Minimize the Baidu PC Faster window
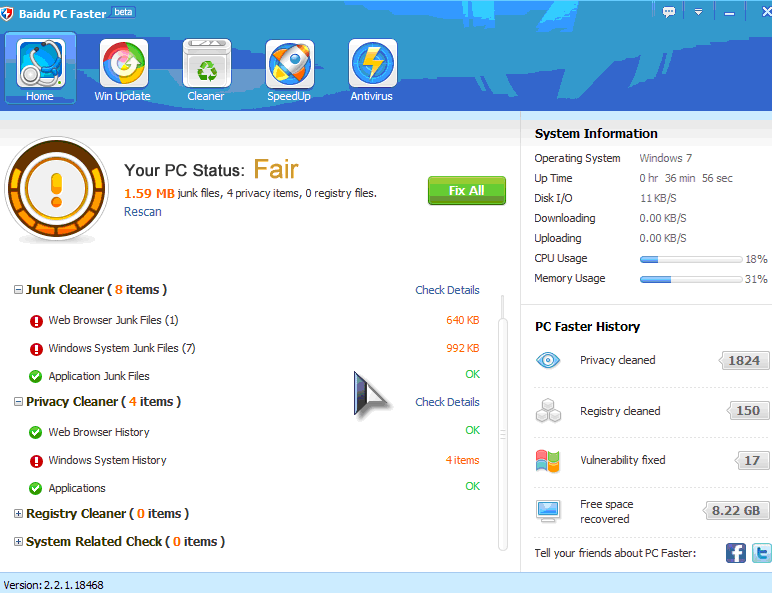The image size is (772, 593). coord(730,13)
